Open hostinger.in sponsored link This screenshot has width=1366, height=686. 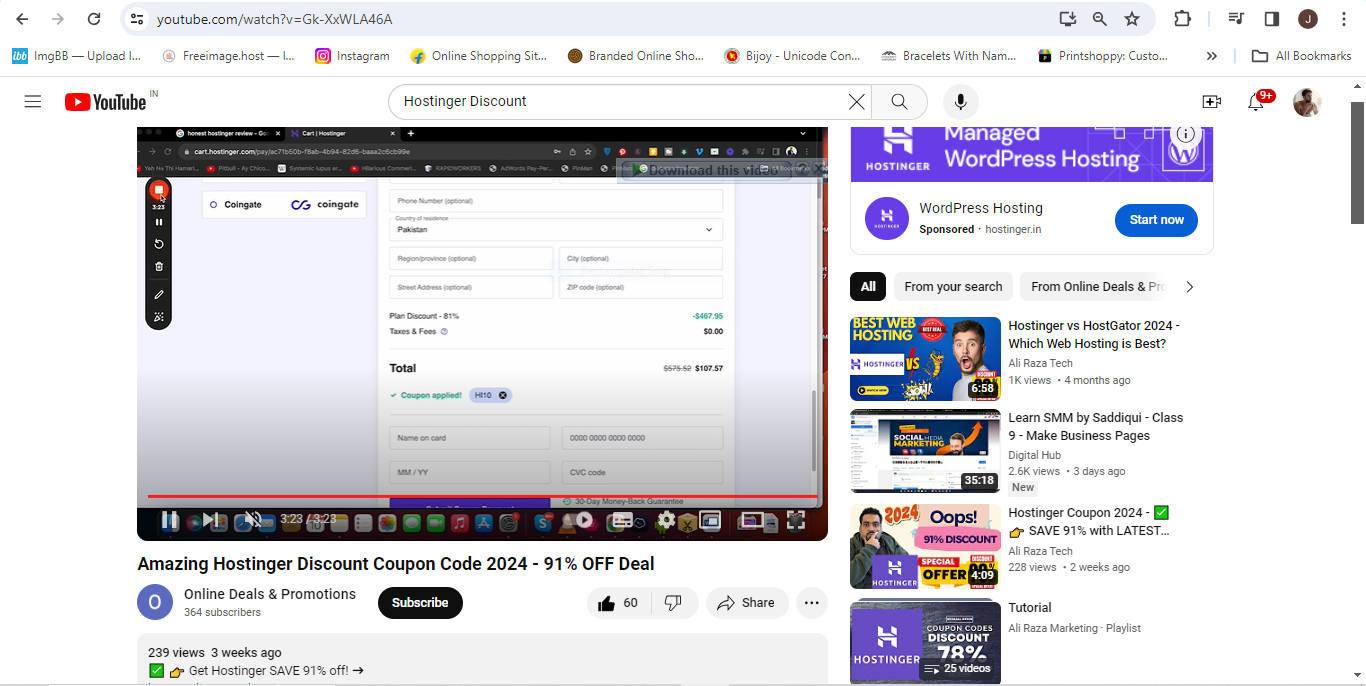pos(1013,229)
